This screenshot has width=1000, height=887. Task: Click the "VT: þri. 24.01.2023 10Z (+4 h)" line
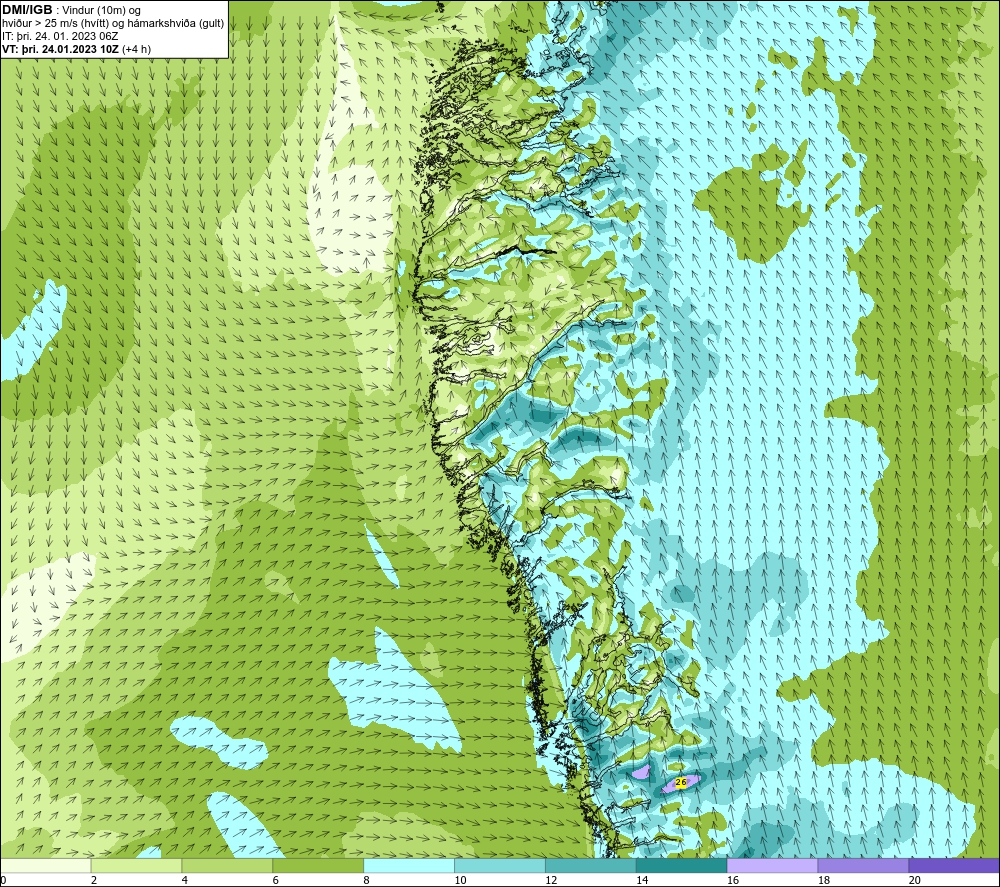coord(77,49)
